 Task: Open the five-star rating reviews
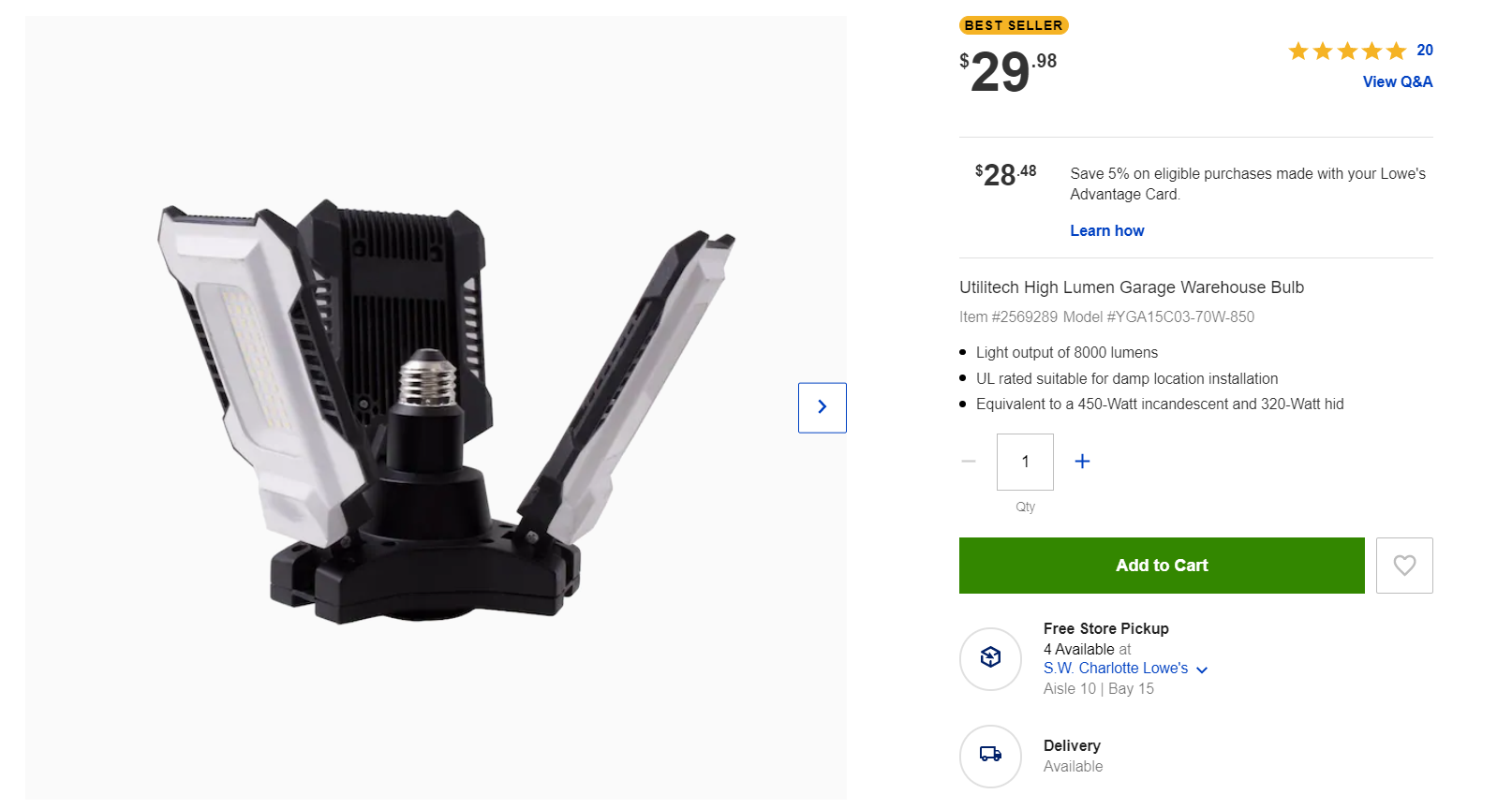(1347, 51)
